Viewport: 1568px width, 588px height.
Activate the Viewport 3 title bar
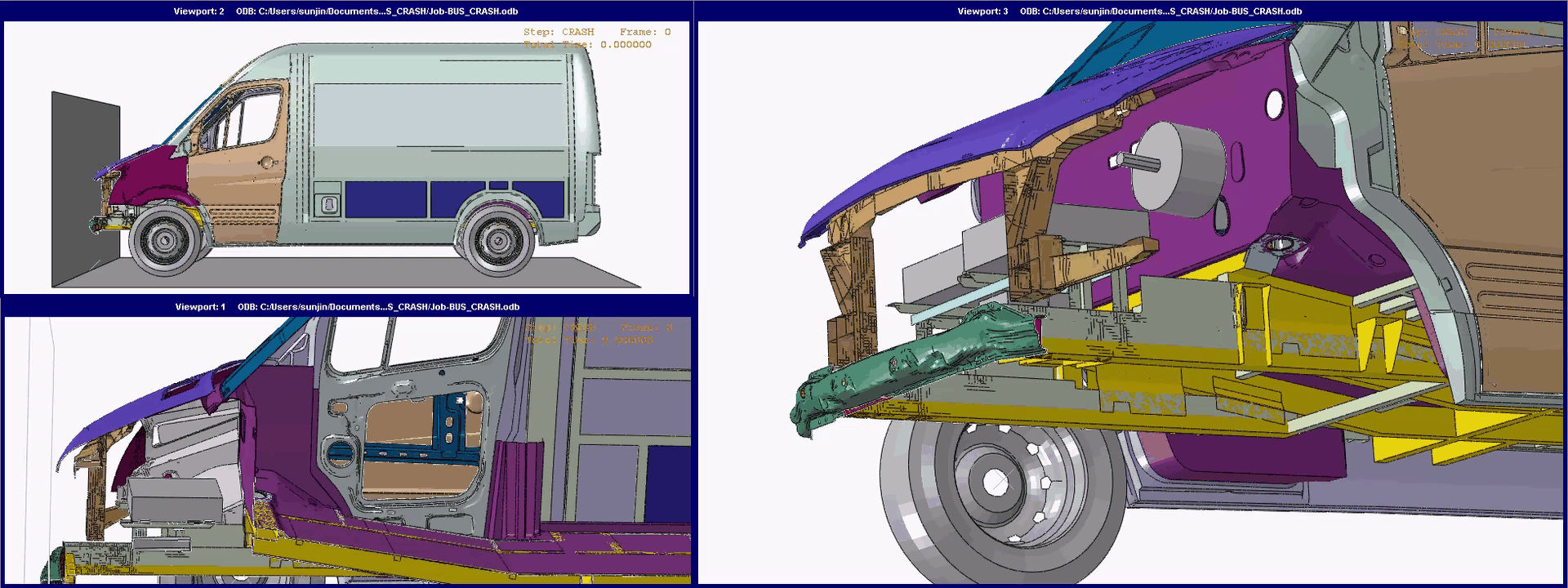pos(1130,11)
